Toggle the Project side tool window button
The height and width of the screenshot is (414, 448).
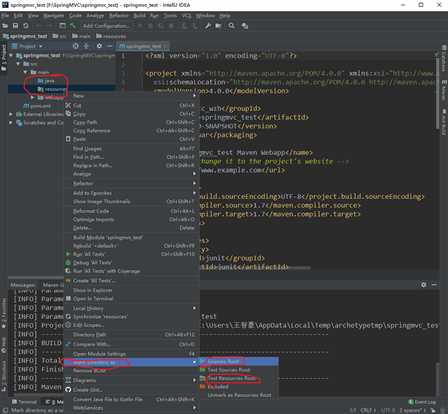[4, 57]
